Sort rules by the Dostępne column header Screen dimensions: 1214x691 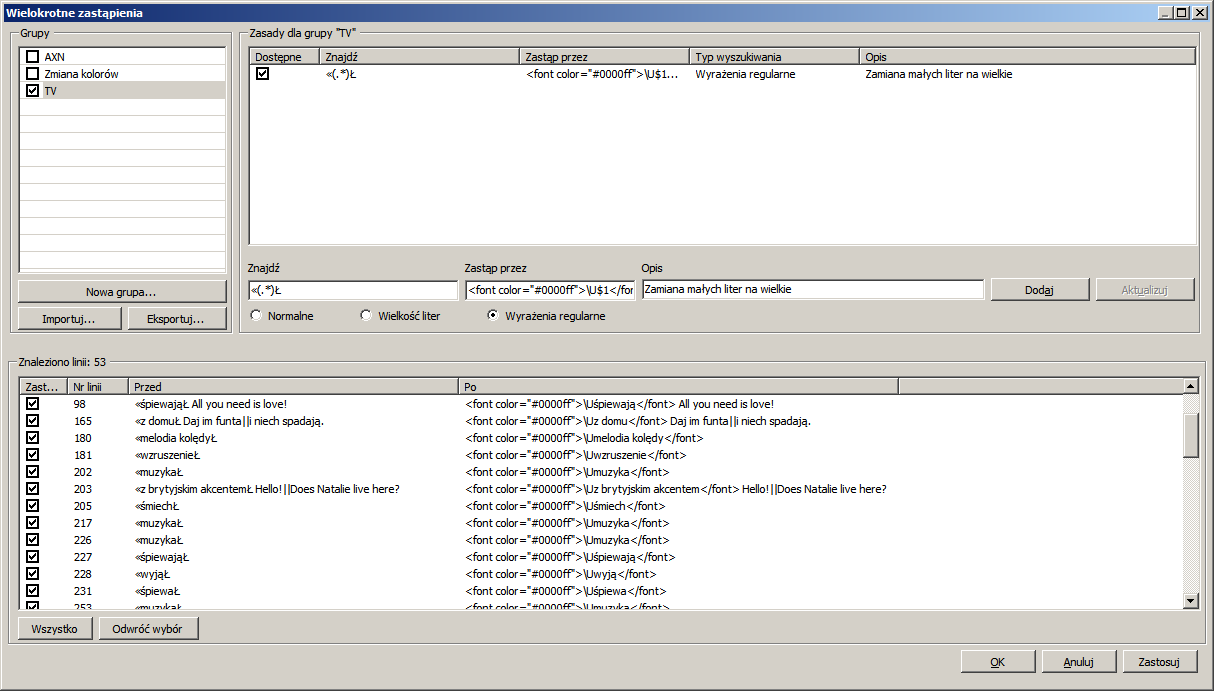coord(284,57)
